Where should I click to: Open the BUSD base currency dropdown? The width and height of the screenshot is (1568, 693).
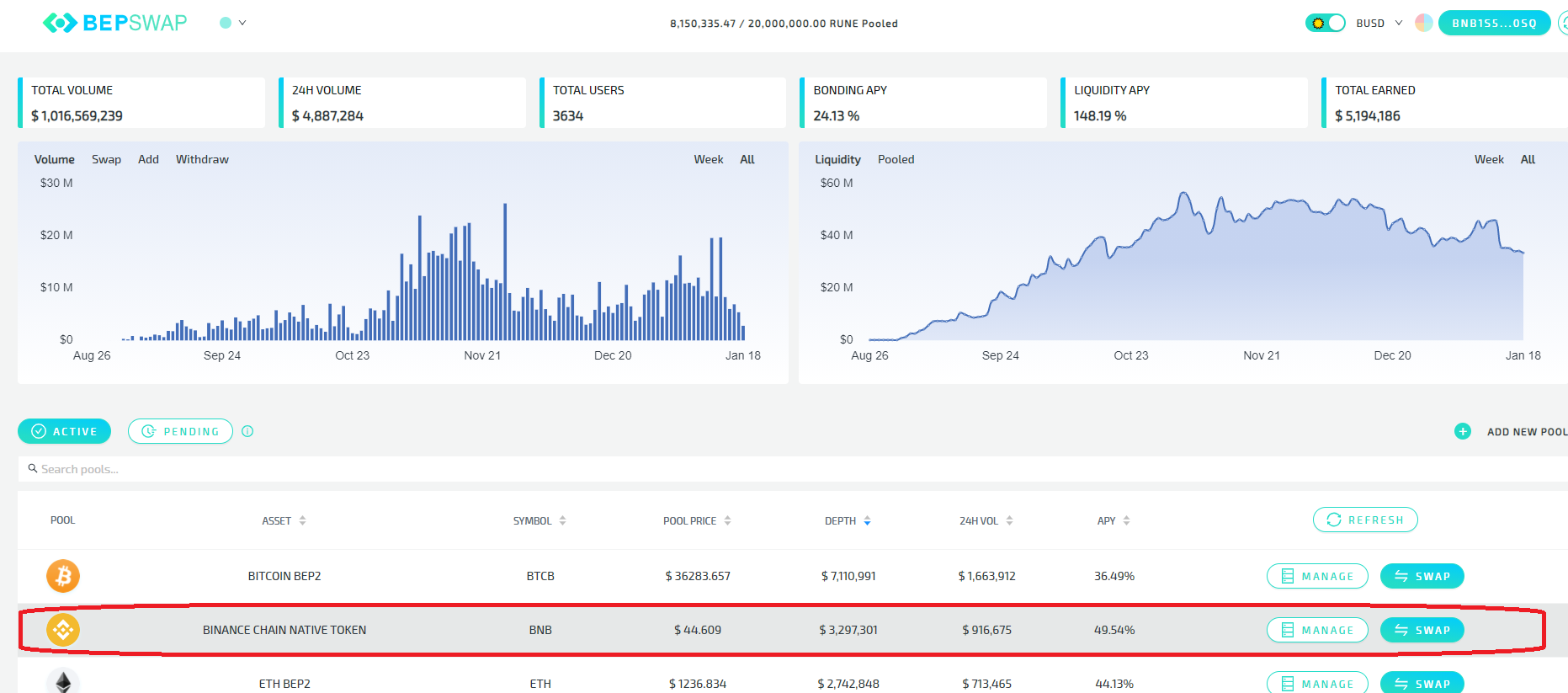point(1379,23)
